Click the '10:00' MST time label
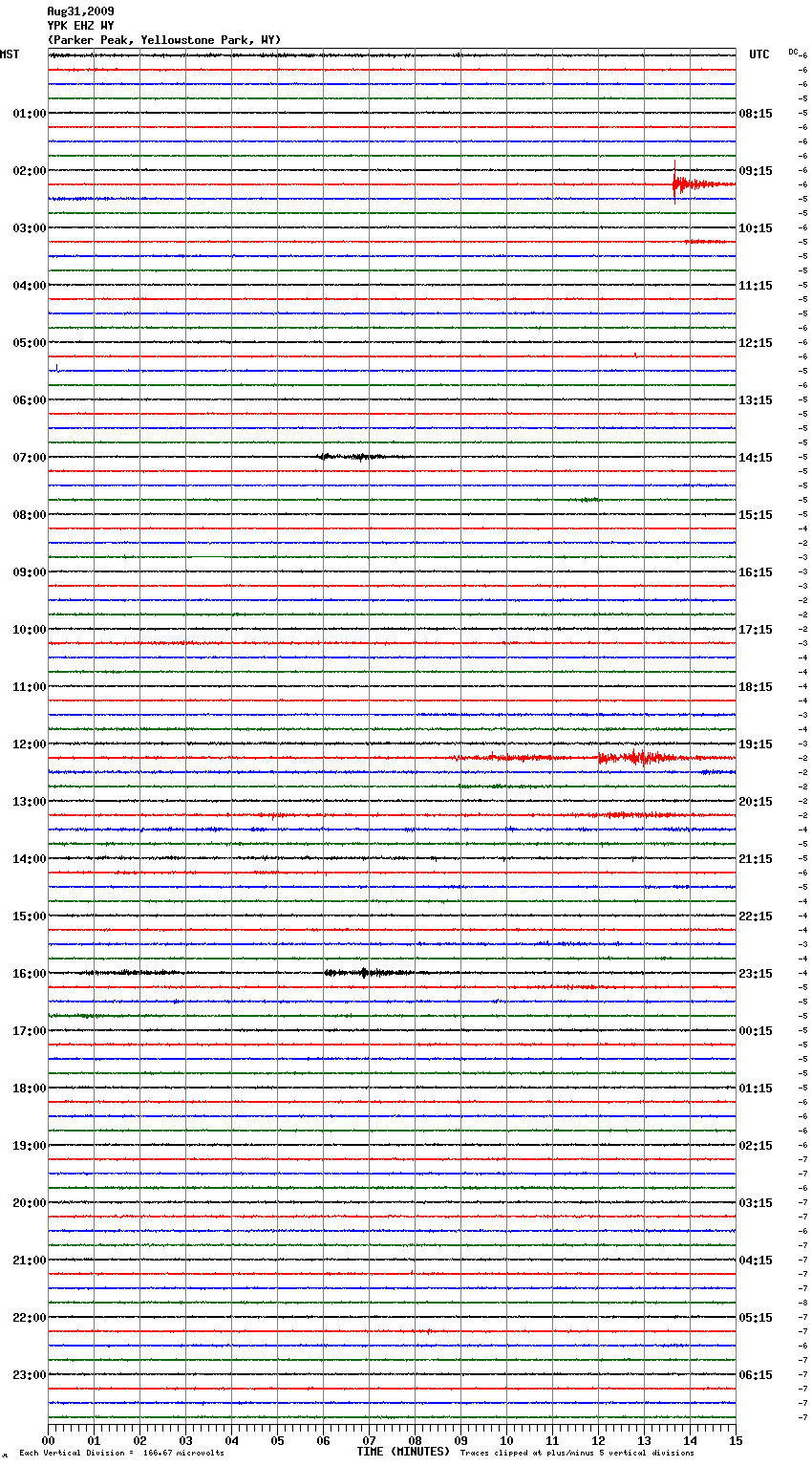 coord(30,630)
